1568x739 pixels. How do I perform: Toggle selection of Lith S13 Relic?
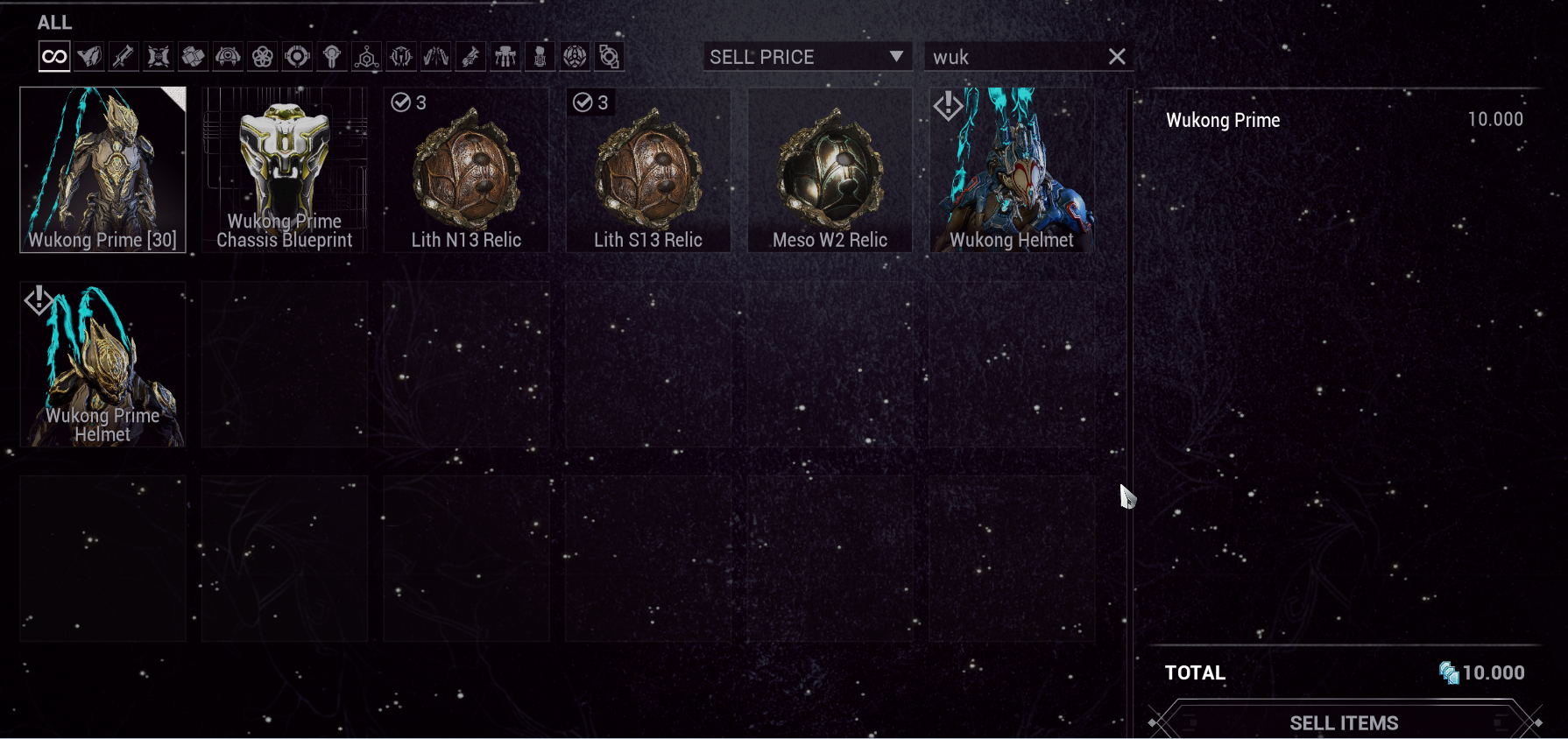[648, 170]
